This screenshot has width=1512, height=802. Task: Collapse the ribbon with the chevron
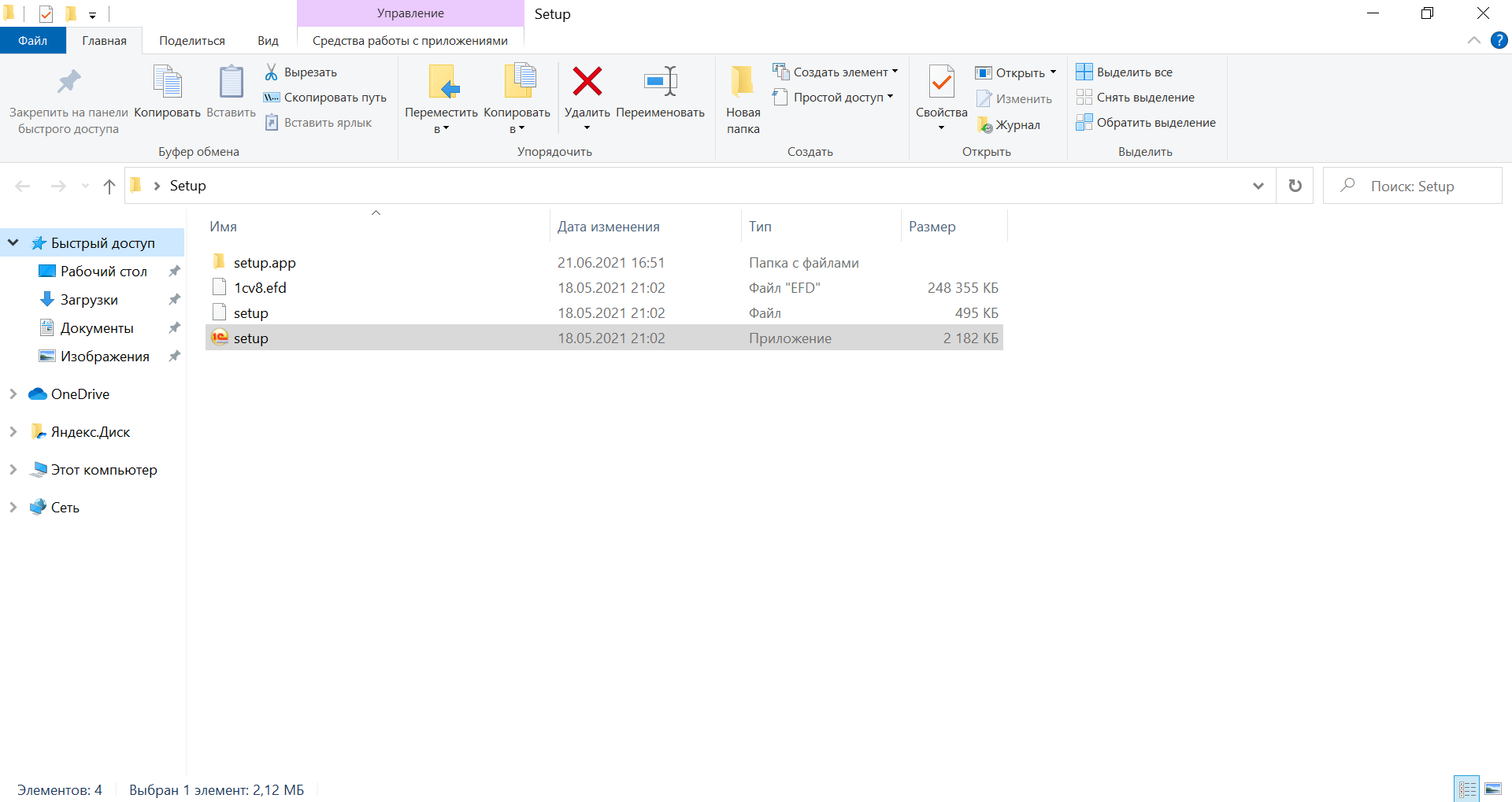(x=1473, y=41)
